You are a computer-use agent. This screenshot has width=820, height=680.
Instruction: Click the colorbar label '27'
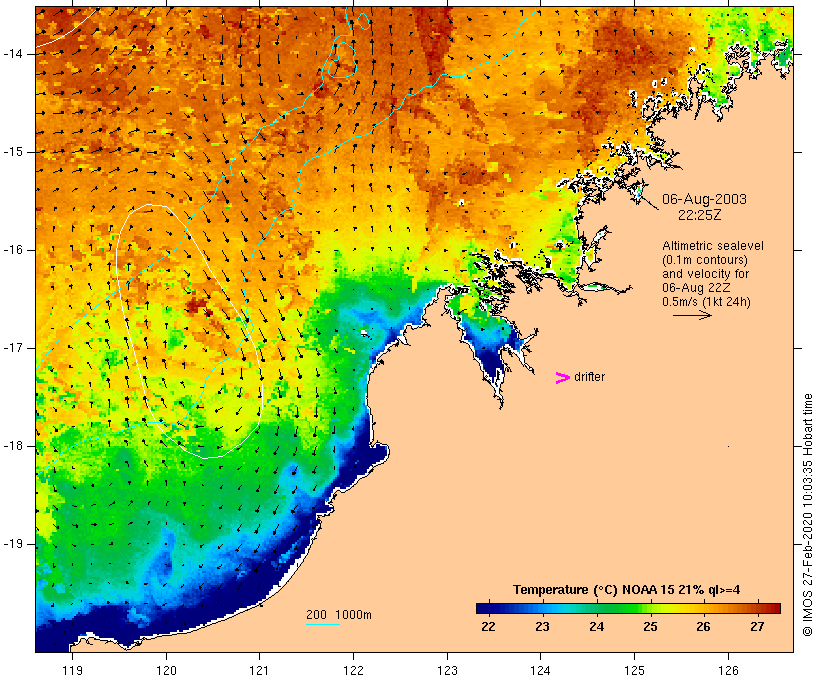[x=757, y=627]
